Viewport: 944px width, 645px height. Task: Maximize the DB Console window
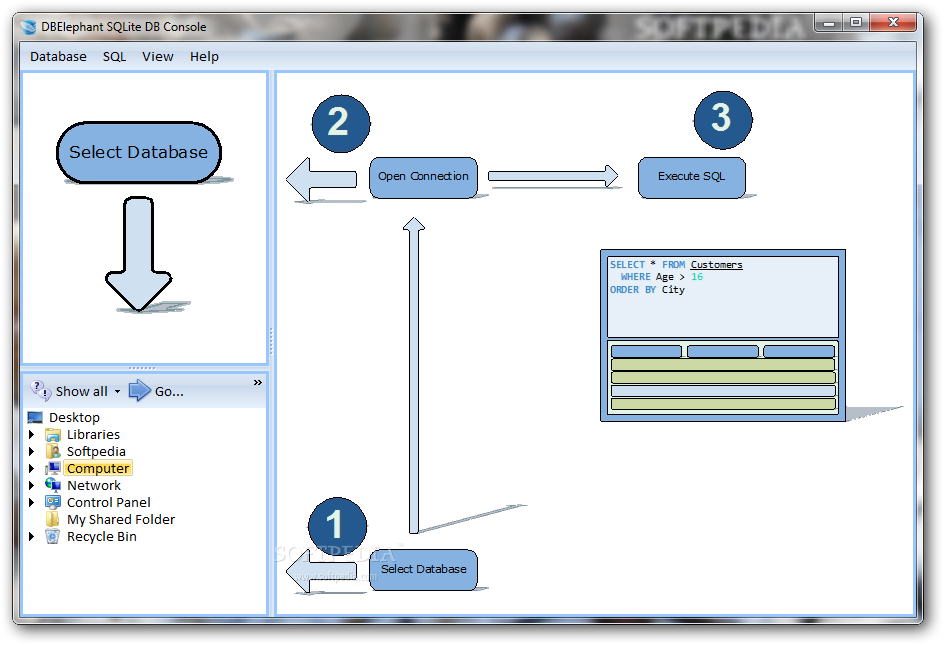856,23
